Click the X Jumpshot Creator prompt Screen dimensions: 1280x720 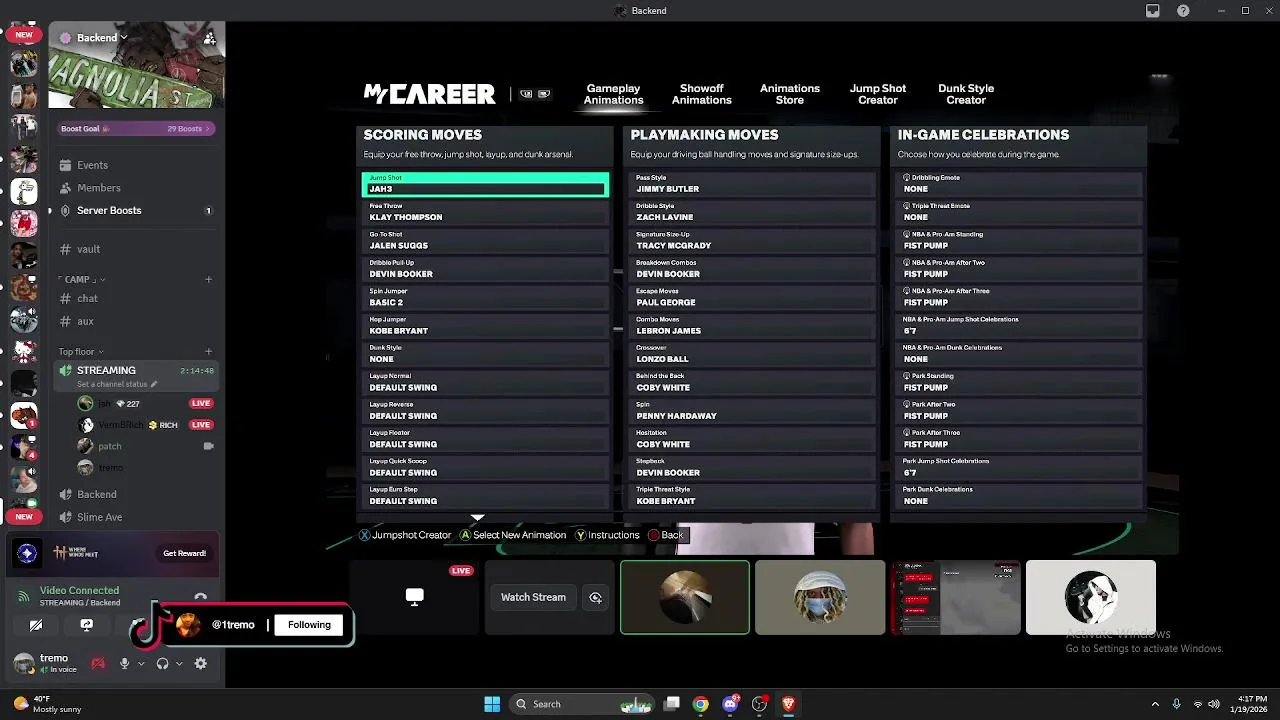(x=405, y=535)
